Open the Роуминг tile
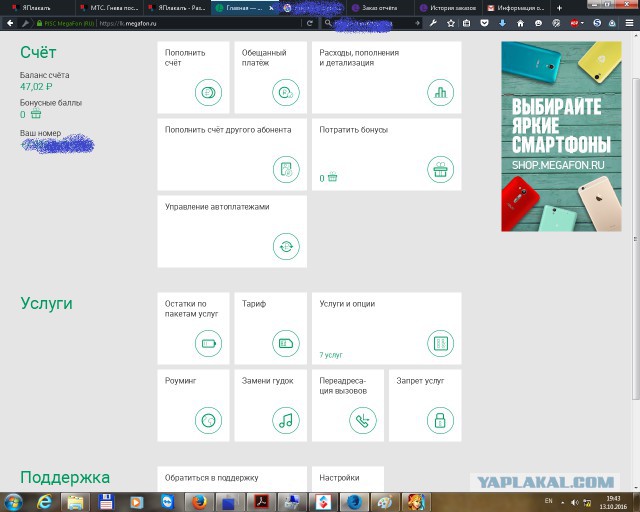The width and height of the screenshot is (640, 512). point(193,405)
